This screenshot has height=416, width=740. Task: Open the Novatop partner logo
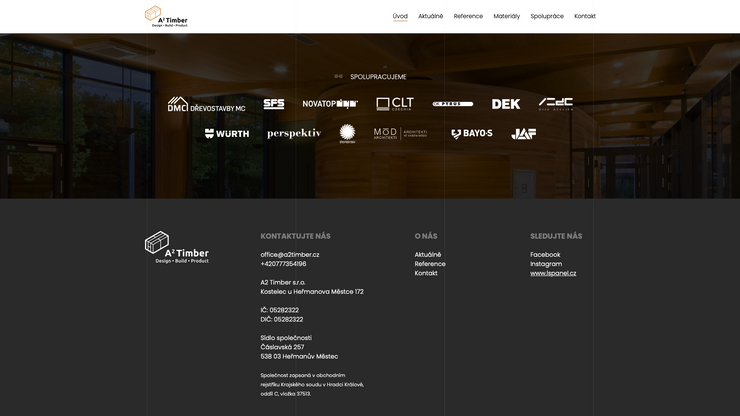point(330,104)
